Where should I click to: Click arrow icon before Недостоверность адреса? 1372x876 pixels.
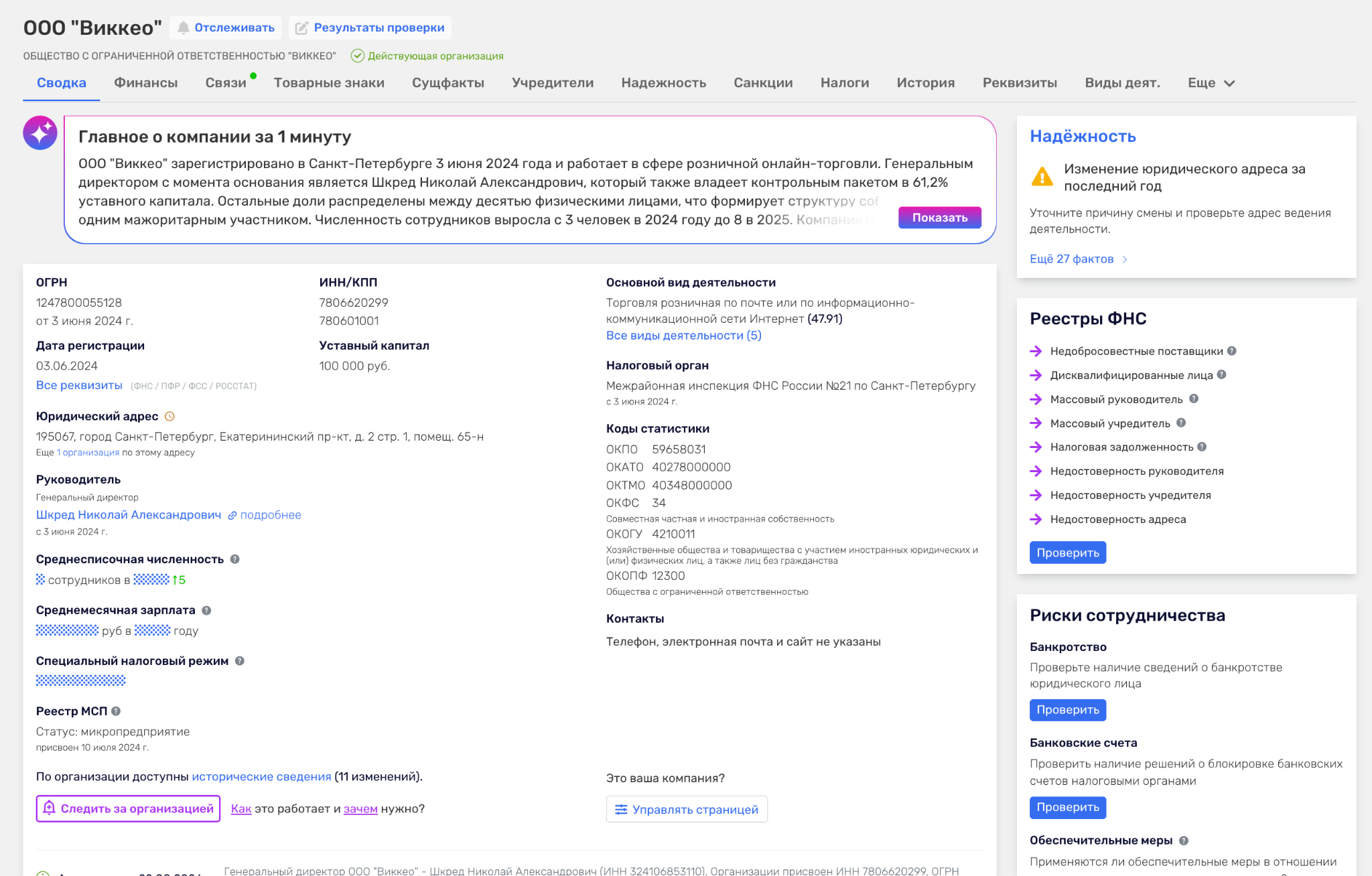1036,519
